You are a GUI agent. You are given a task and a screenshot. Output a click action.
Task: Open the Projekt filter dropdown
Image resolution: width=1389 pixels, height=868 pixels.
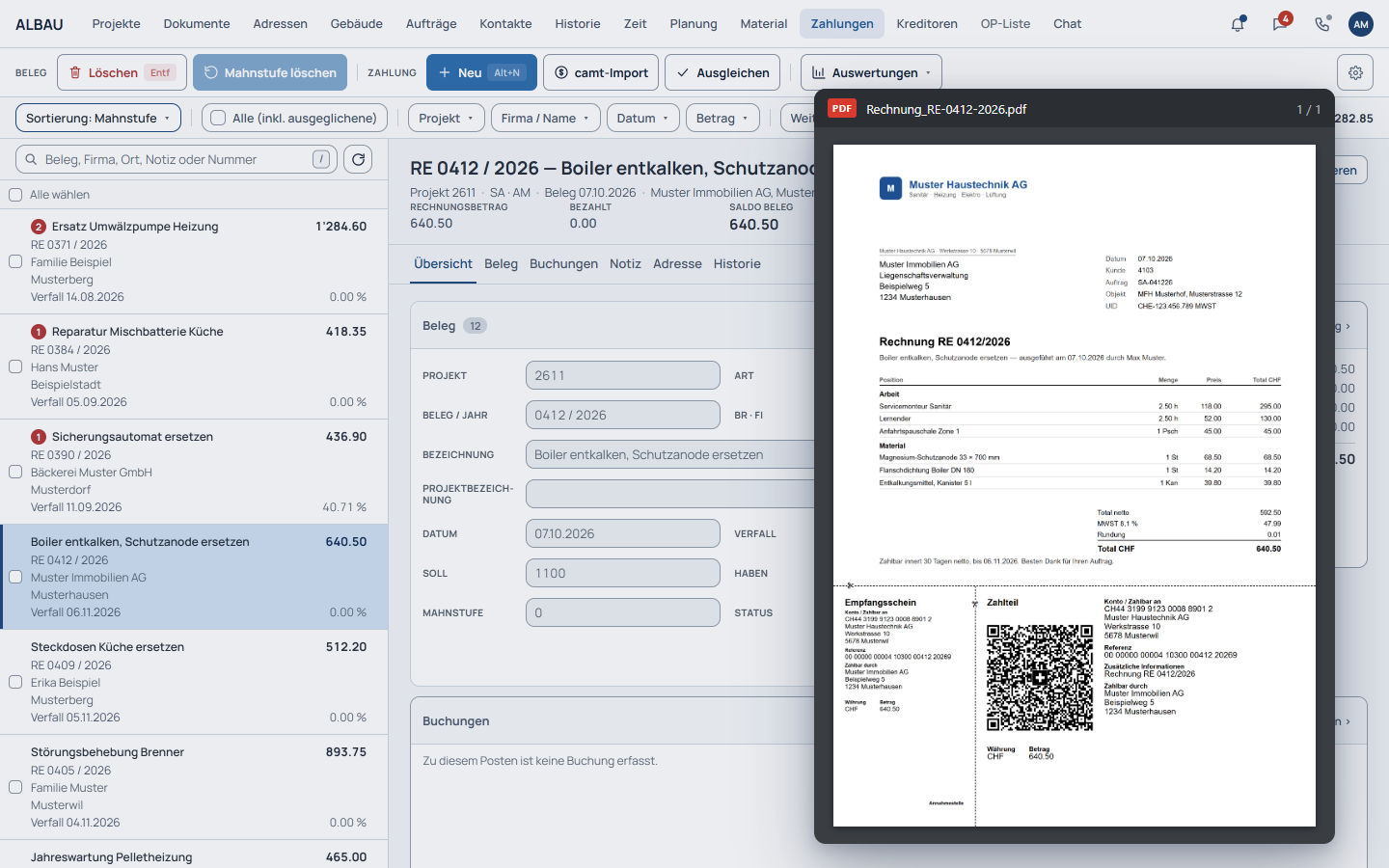click(x=446, y=118)
